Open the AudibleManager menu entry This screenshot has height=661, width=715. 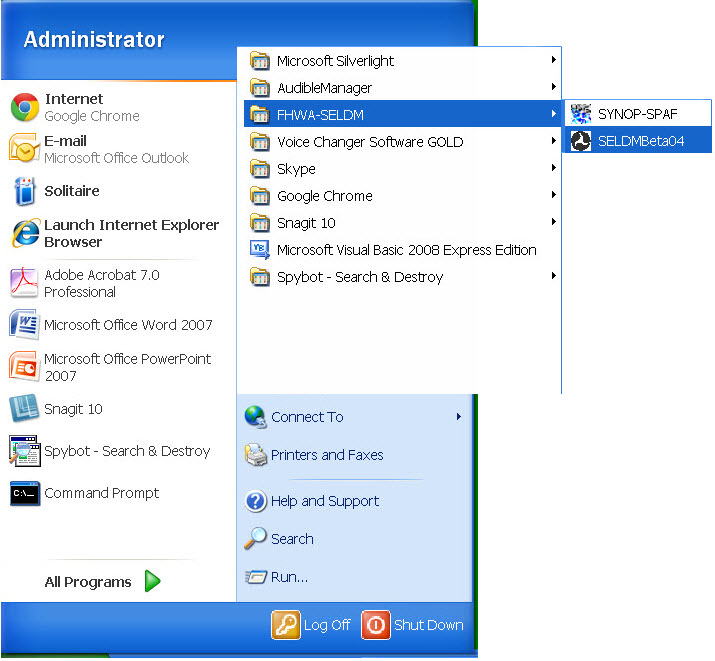(324, 88)
